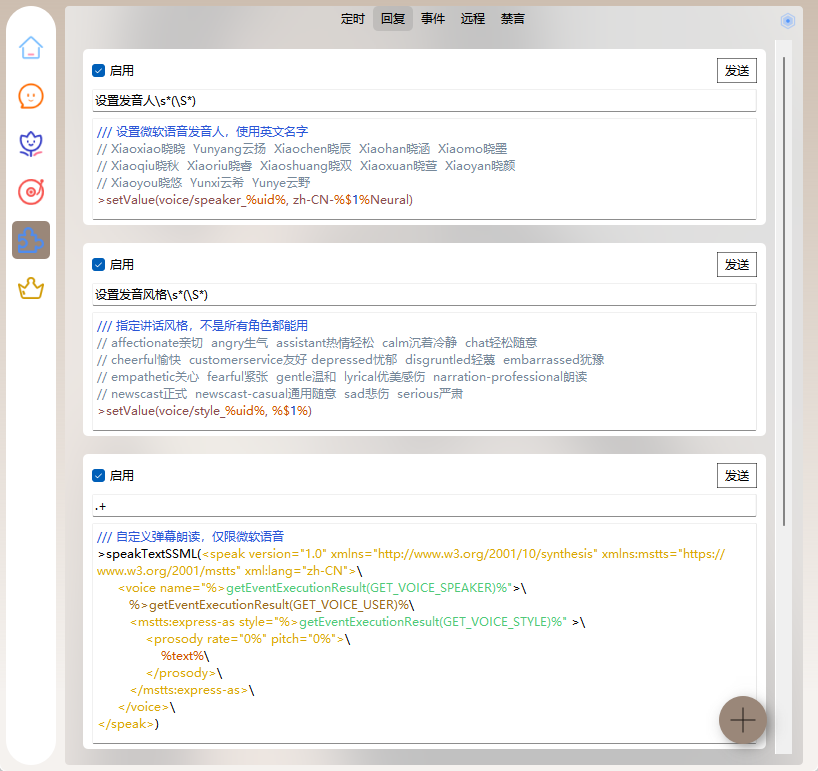This screenshot has height=771, width=818.
Task: Click the closing </speak>) line
Action: (128, 724)
